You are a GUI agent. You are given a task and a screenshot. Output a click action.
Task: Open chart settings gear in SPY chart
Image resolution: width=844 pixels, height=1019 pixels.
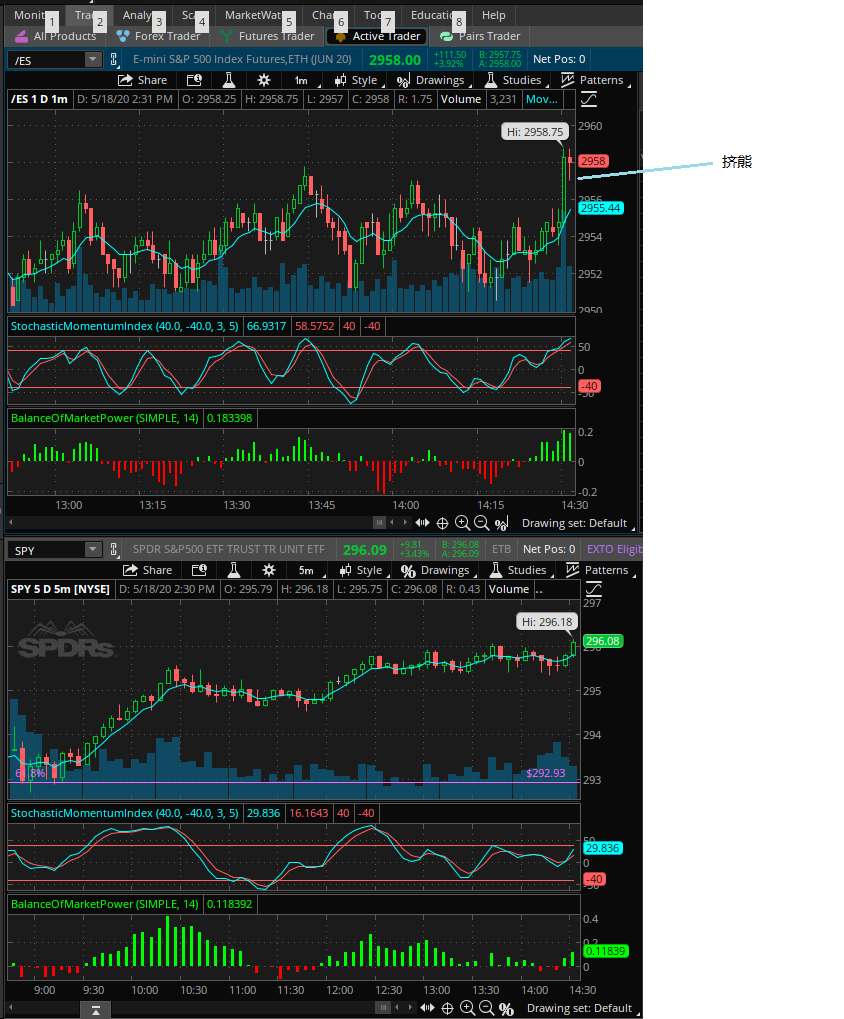tap(268, 570)
